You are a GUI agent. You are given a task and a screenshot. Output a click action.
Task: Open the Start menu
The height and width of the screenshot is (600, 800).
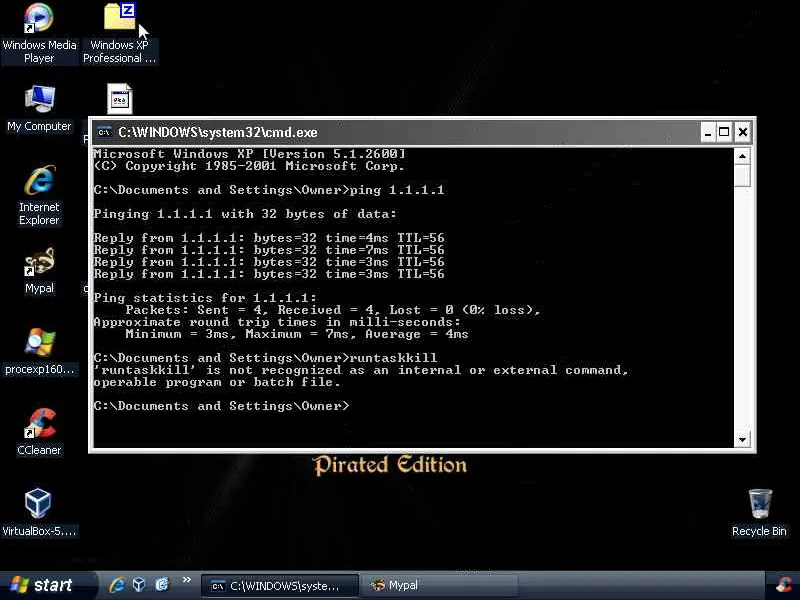tap(48, 585)
